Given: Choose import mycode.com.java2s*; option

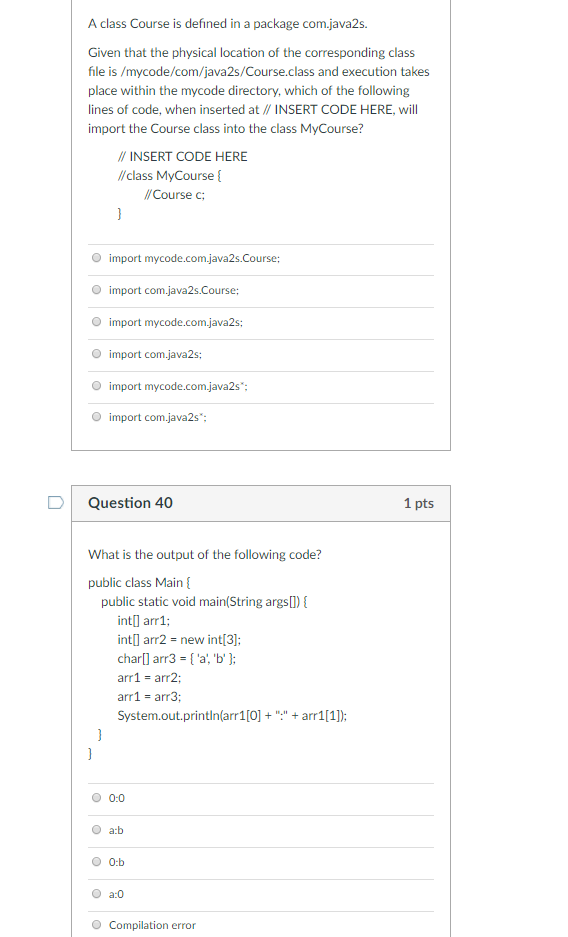Looking at the screenshot, I should (x=97, y=386).
